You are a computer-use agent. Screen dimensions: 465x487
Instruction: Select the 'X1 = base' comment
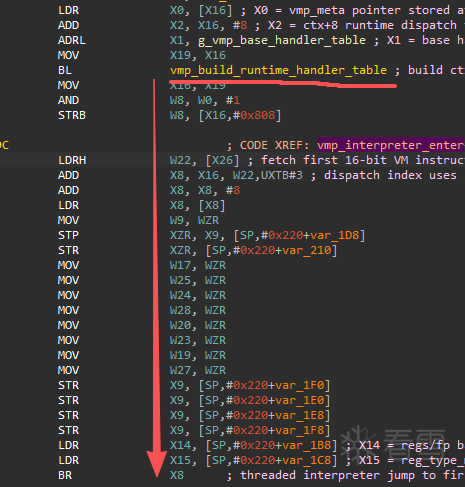coord(419,40)
